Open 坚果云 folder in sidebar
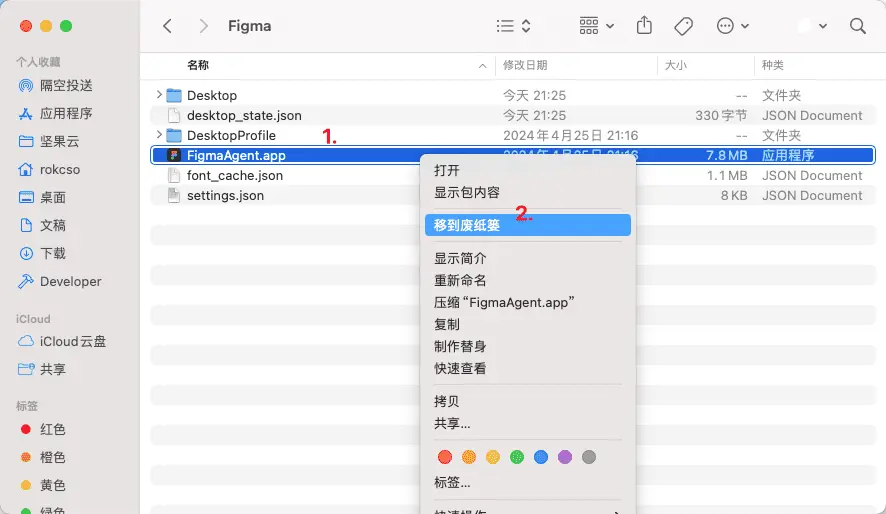 coord(49,141)
